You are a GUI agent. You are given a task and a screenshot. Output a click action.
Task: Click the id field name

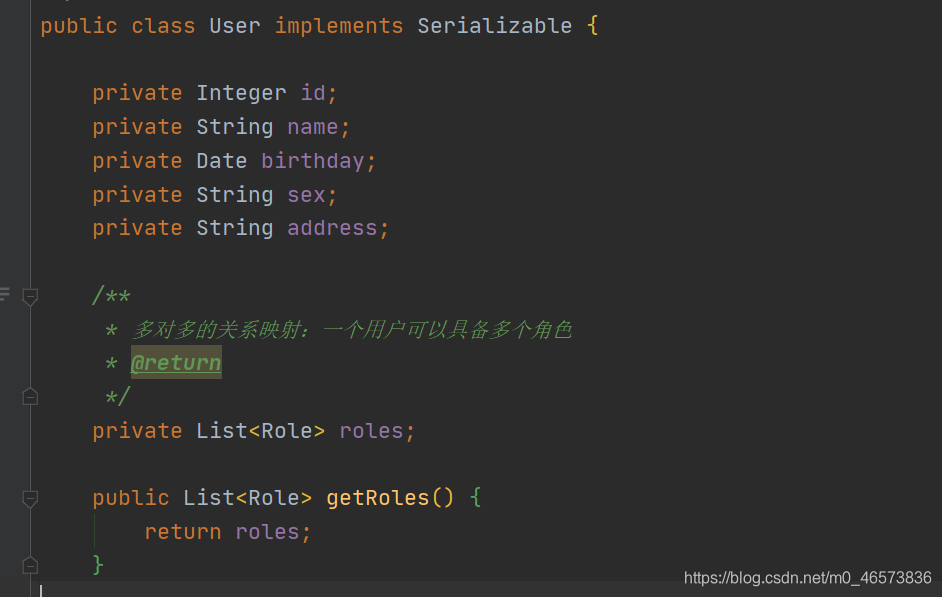[x=313, y=92]
